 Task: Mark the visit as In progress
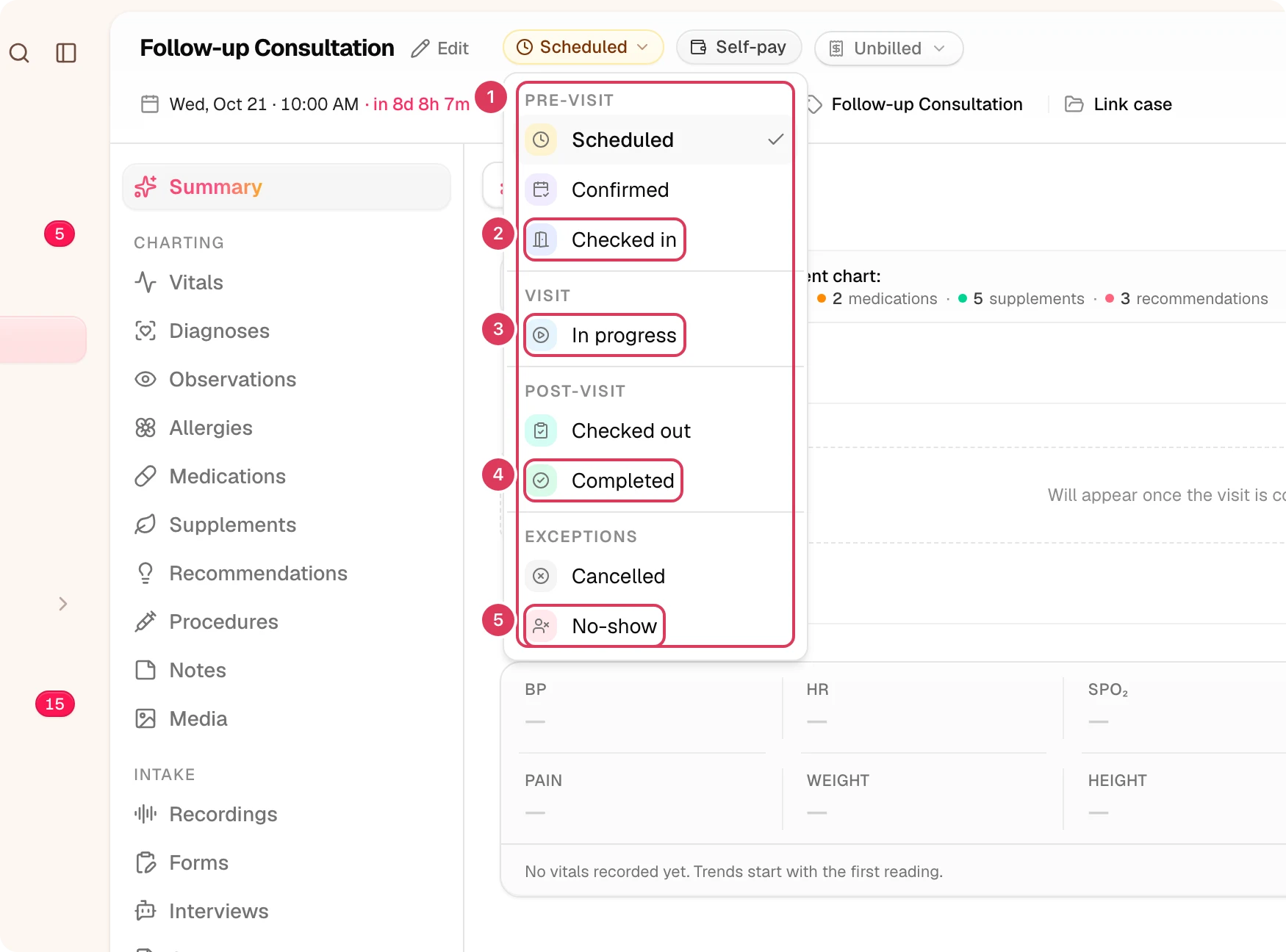(655, 335)
